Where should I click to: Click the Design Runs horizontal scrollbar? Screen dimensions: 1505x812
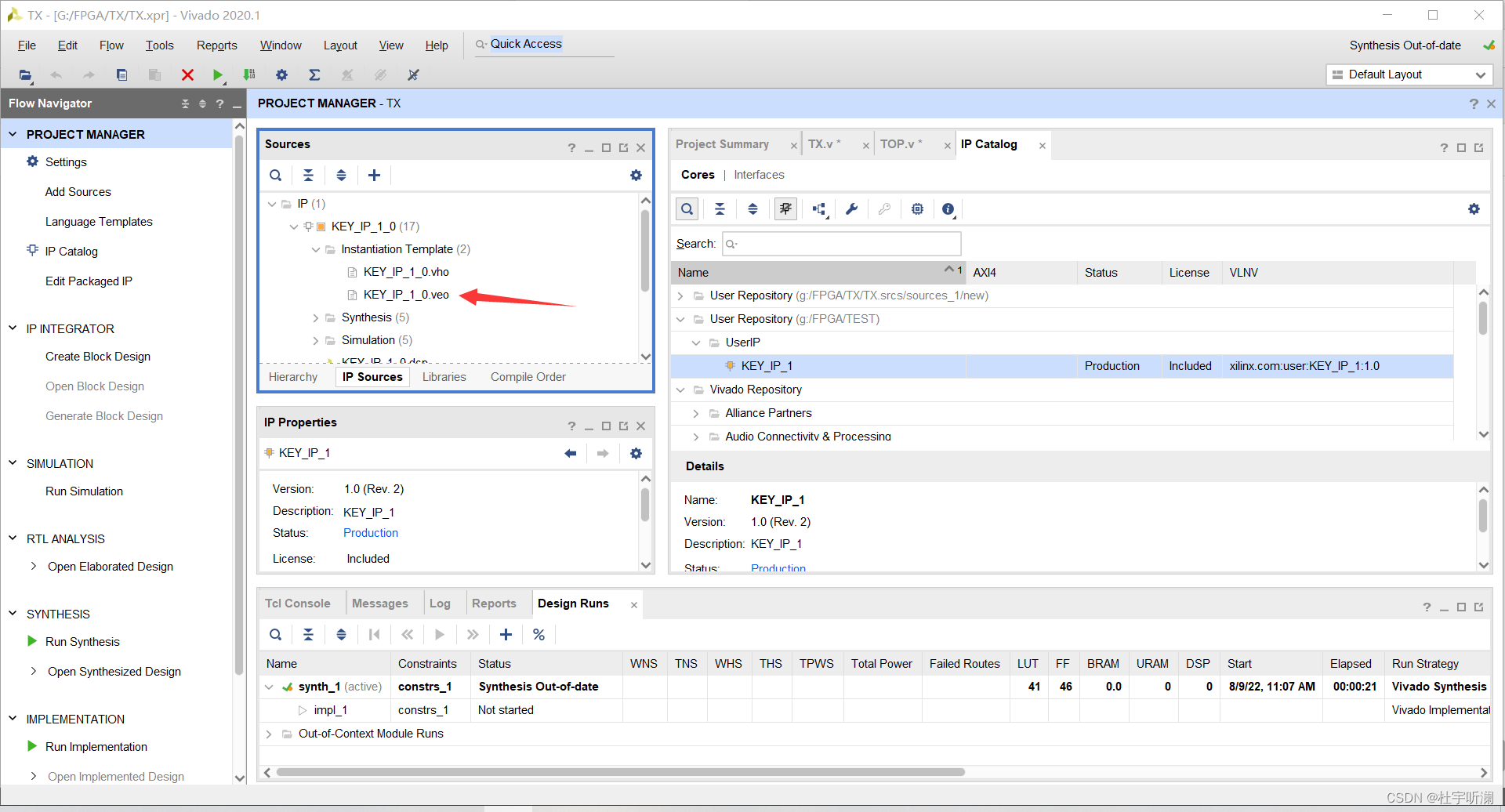tap(620, 772)
